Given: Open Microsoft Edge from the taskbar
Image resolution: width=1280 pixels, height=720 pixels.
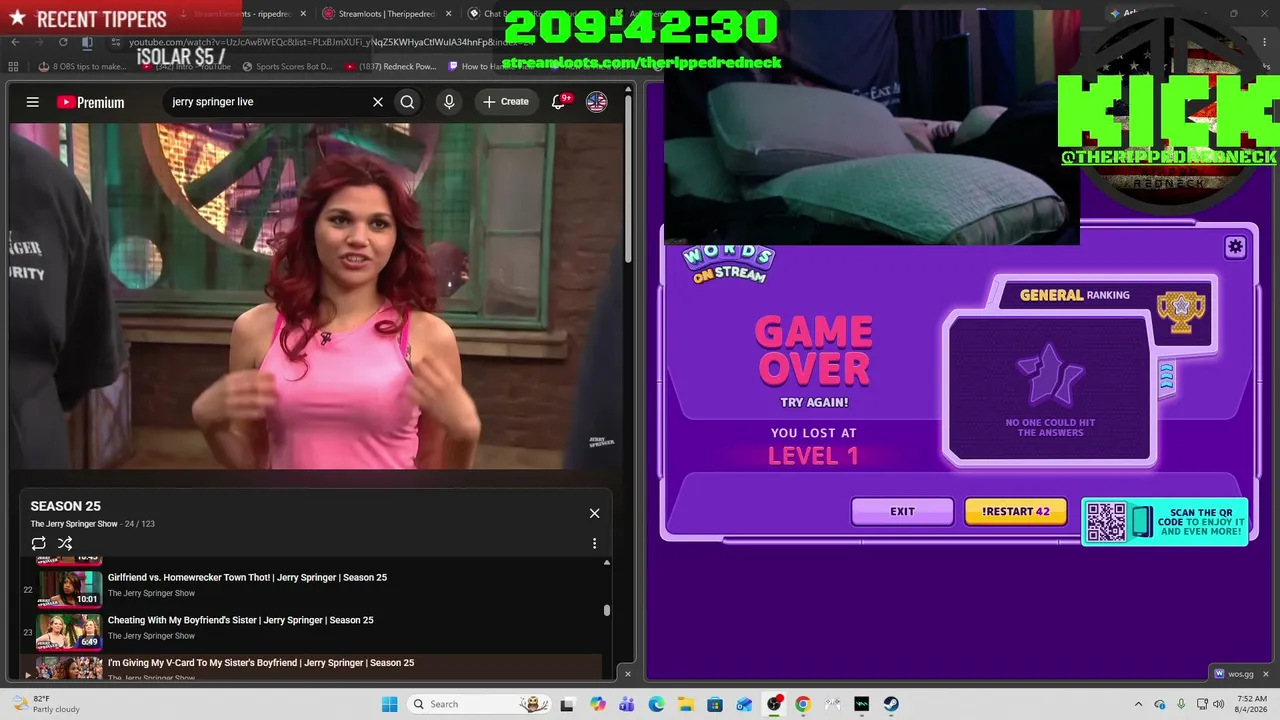Looking at the screenshot, I should point(656,704).
